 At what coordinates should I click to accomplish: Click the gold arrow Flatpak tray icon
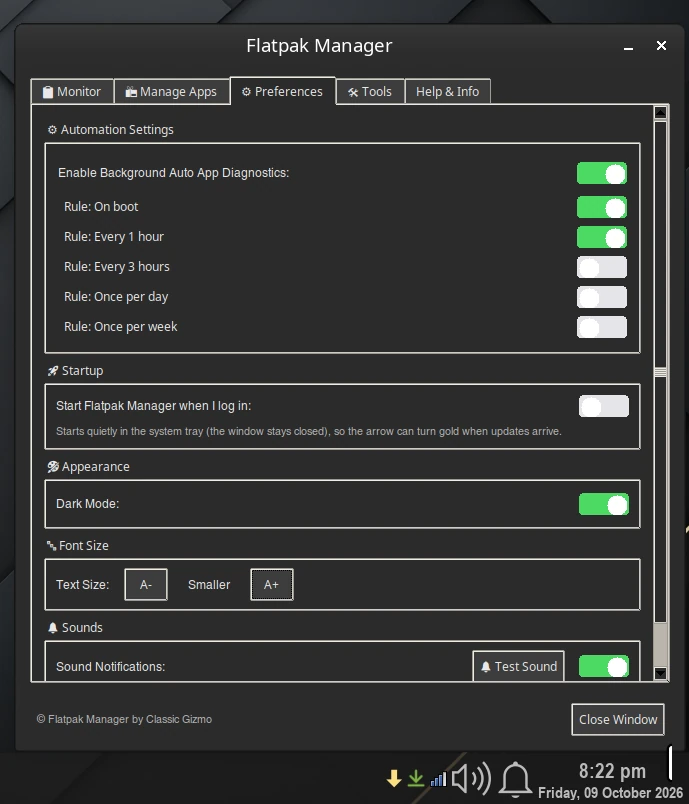pyautogui.click(x=394, y=778)
